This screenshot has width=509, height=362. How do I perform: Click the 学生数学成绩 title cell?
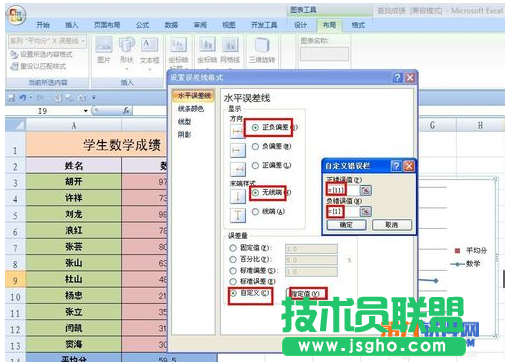click(97, 145)
